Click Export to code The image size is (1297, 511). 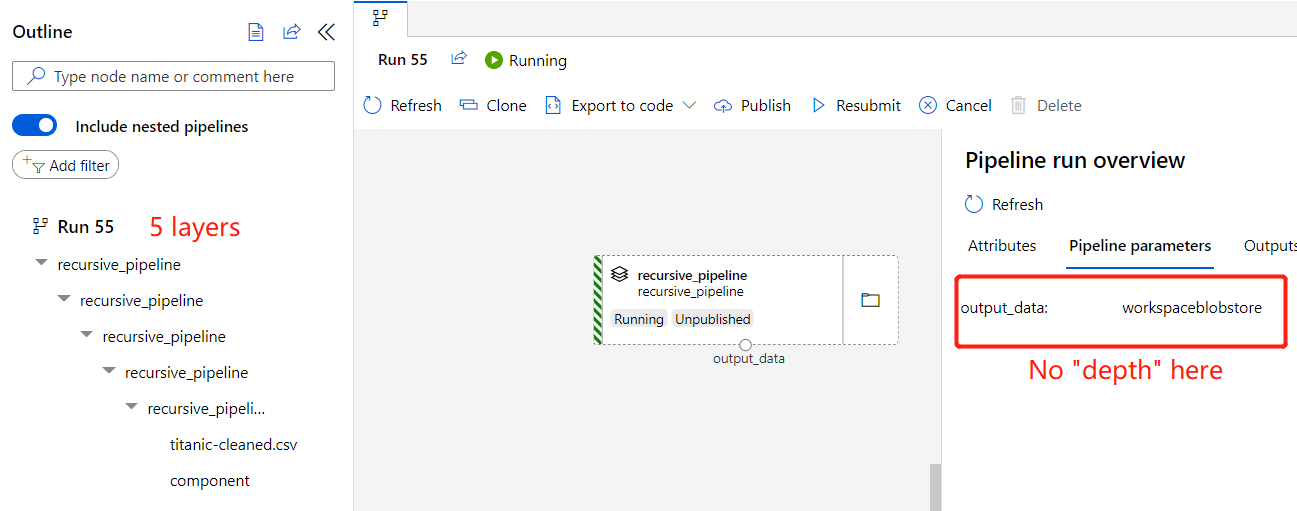610,105
